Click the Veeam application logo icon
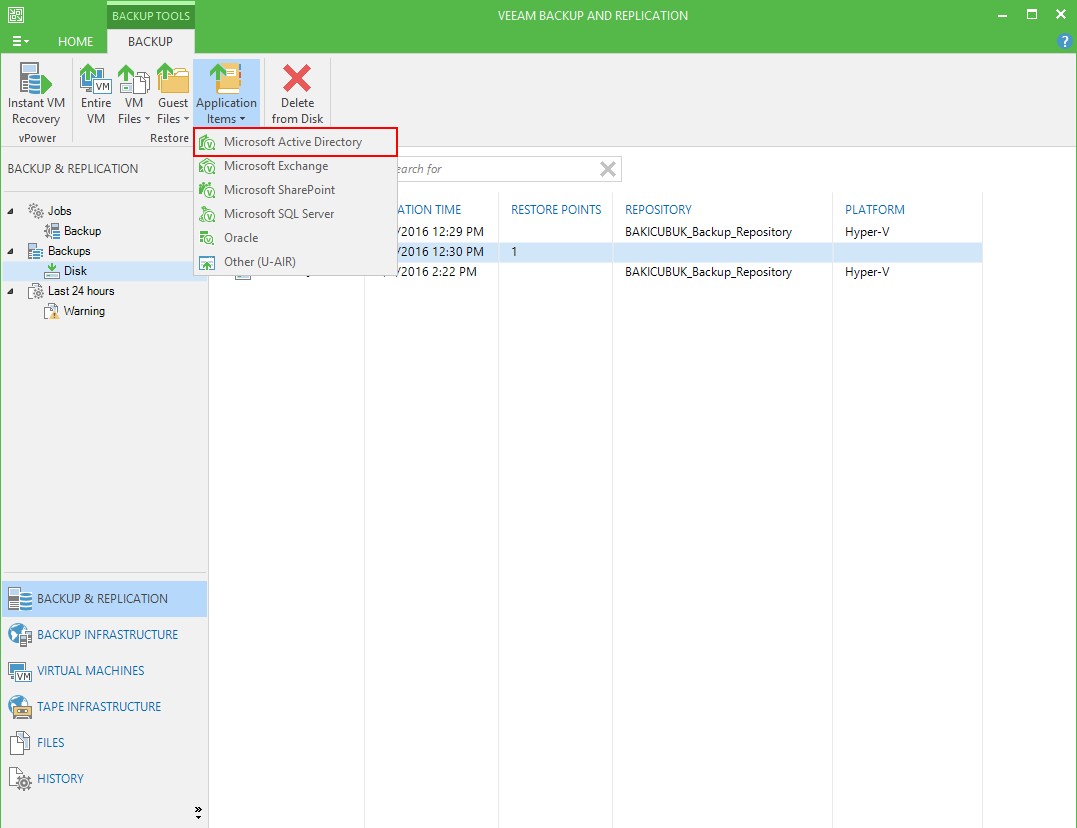The width and height of the screenshot is (1077, 828). (x=16, y=14)
